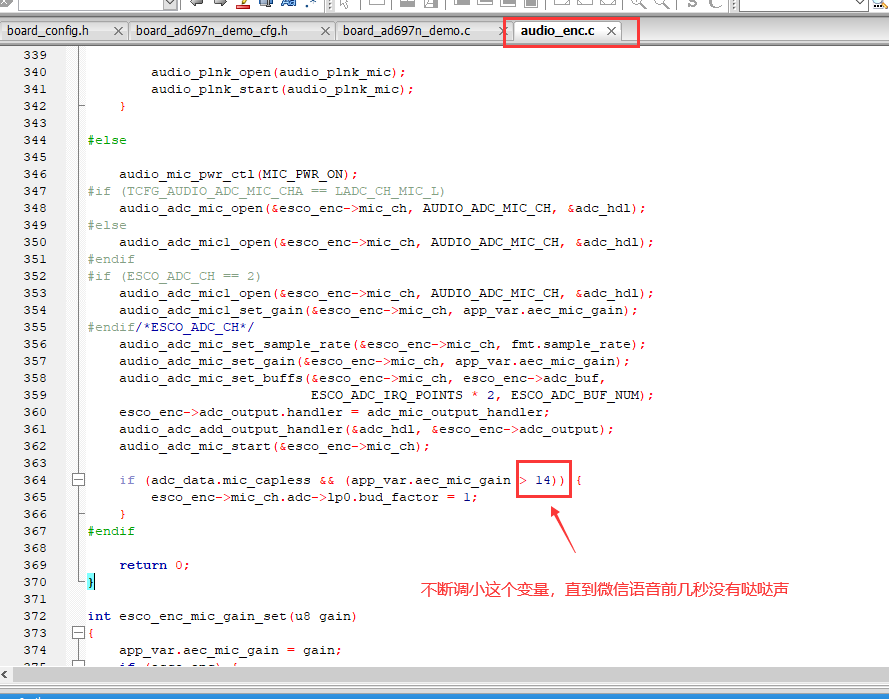Switch to the board_config.h tab
This screenshot has height=699, width=889.
pos(48,31)
